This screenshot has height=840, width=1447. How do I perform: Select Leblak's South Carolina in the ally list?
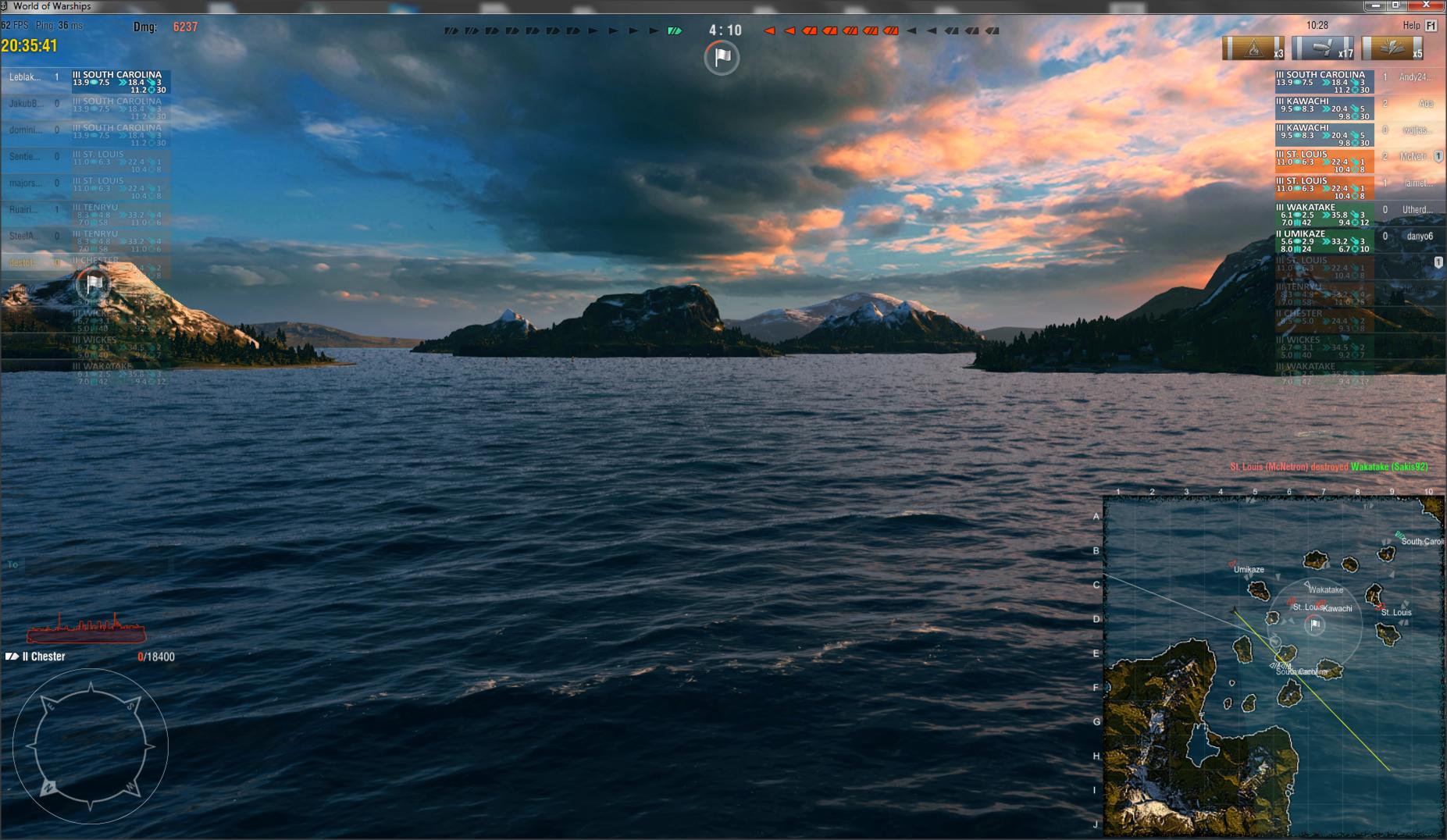[x=86, y=81]
